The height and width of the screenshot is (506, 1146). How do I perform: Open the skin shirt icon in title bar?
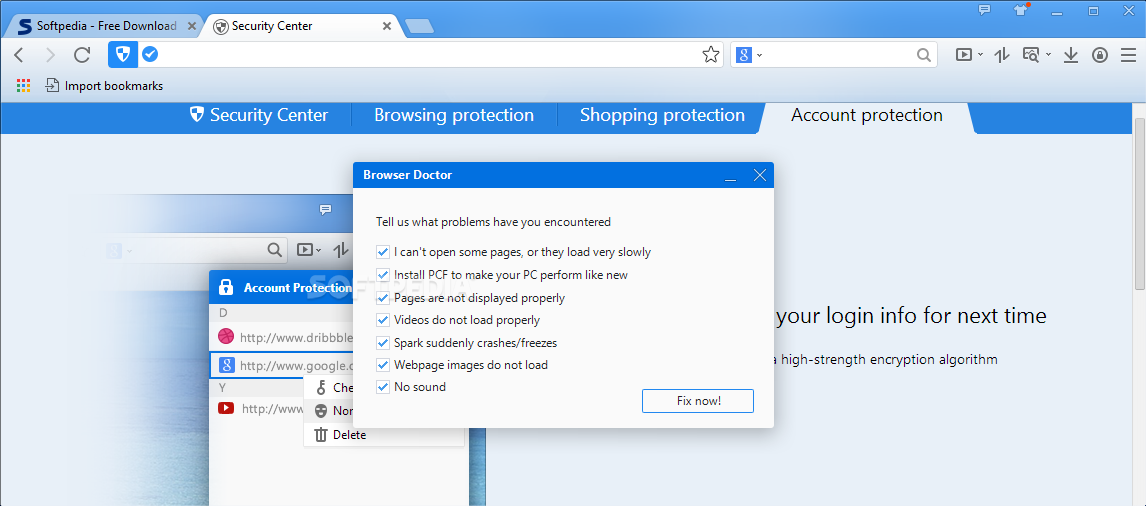(x=1020, y=10)
